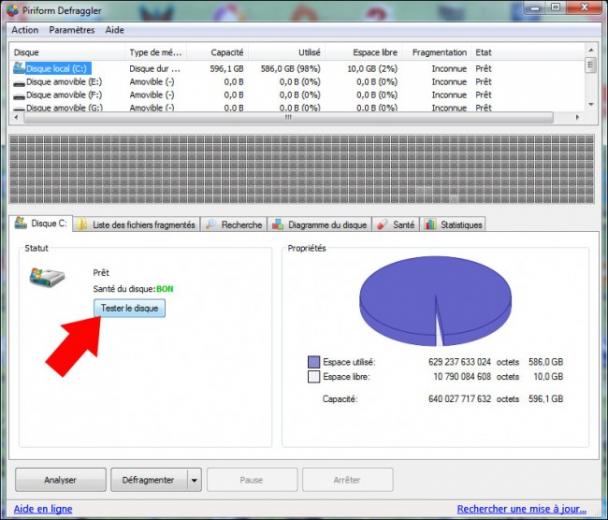Expand the Défragmenter dropdown arrow

[x=194, y=480]
